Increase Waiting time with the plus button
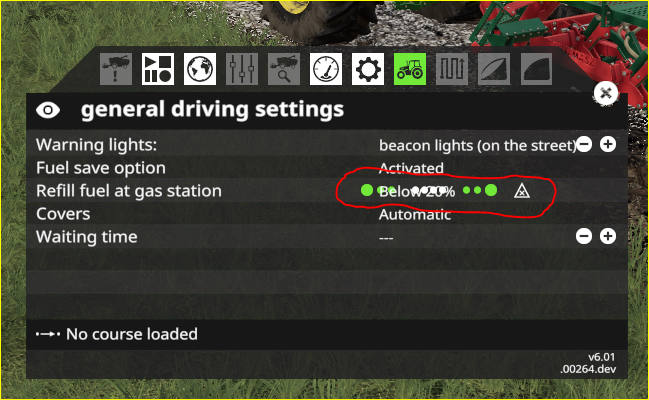Screen dimensions: 649x400 (608, 236)
